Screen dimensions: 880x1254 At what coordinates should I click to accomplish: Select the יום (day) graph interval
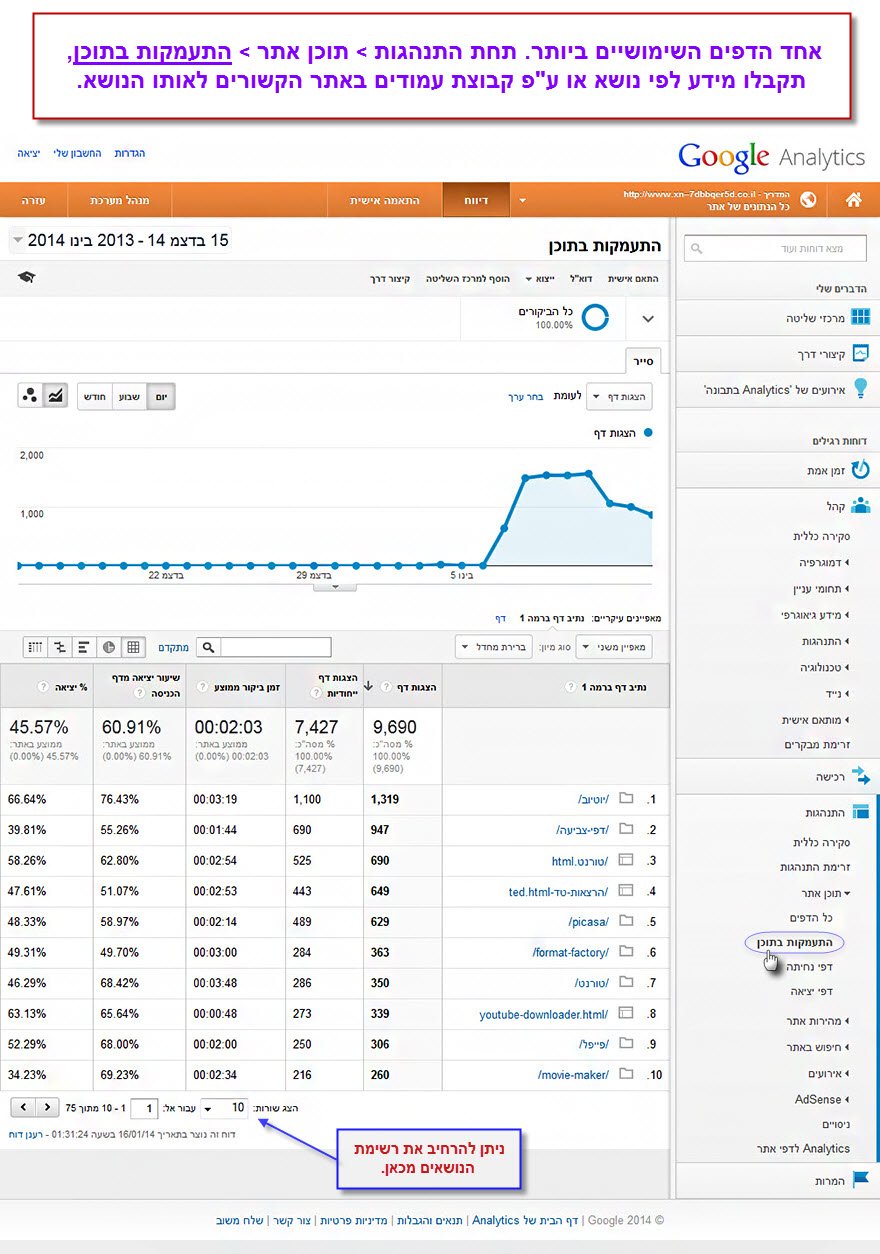coord(160,396)
